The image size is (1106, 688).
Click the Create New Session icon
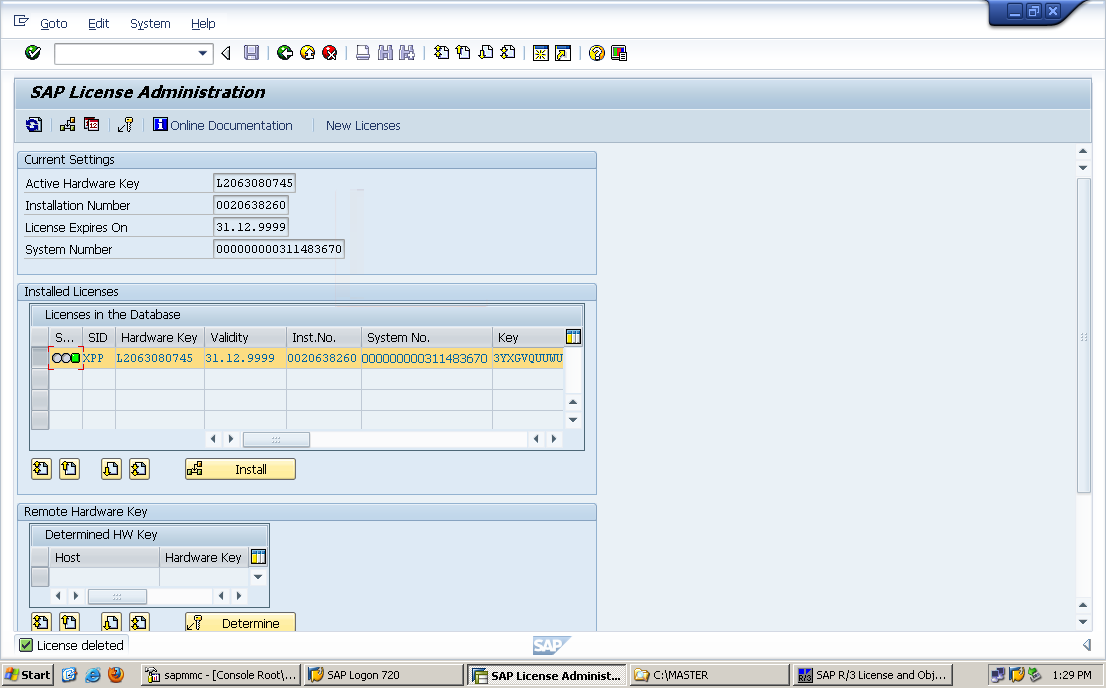tap(541, 53)
